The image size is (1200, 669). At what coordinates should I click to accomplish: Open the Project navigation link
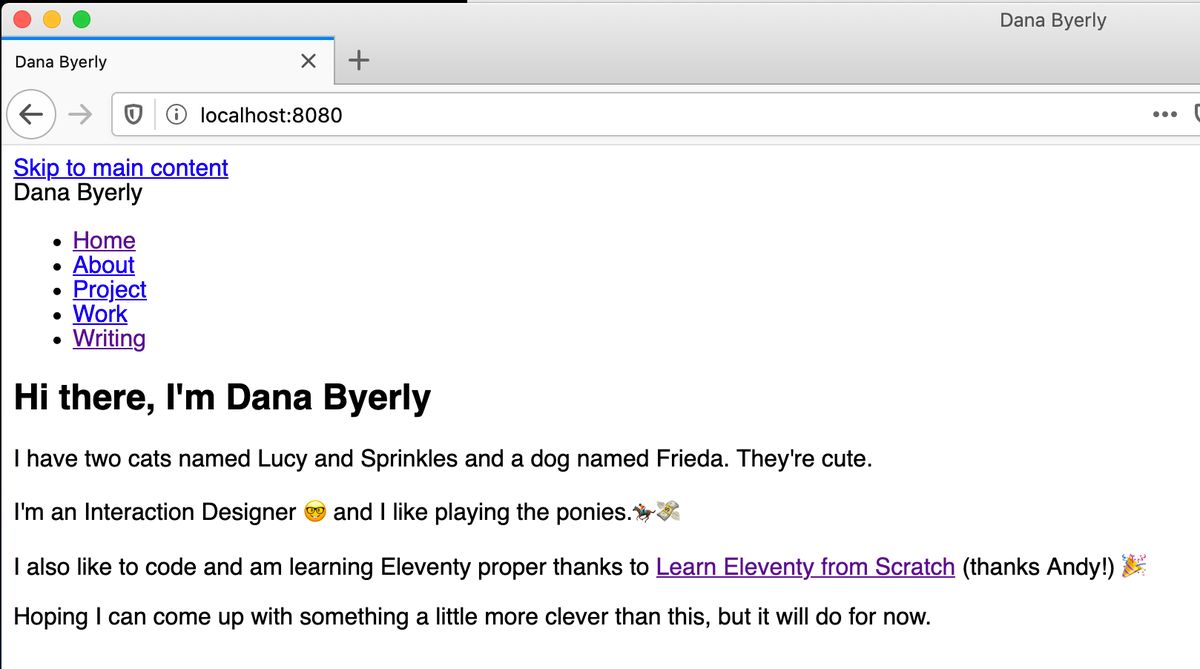click(x=110, y=290)
